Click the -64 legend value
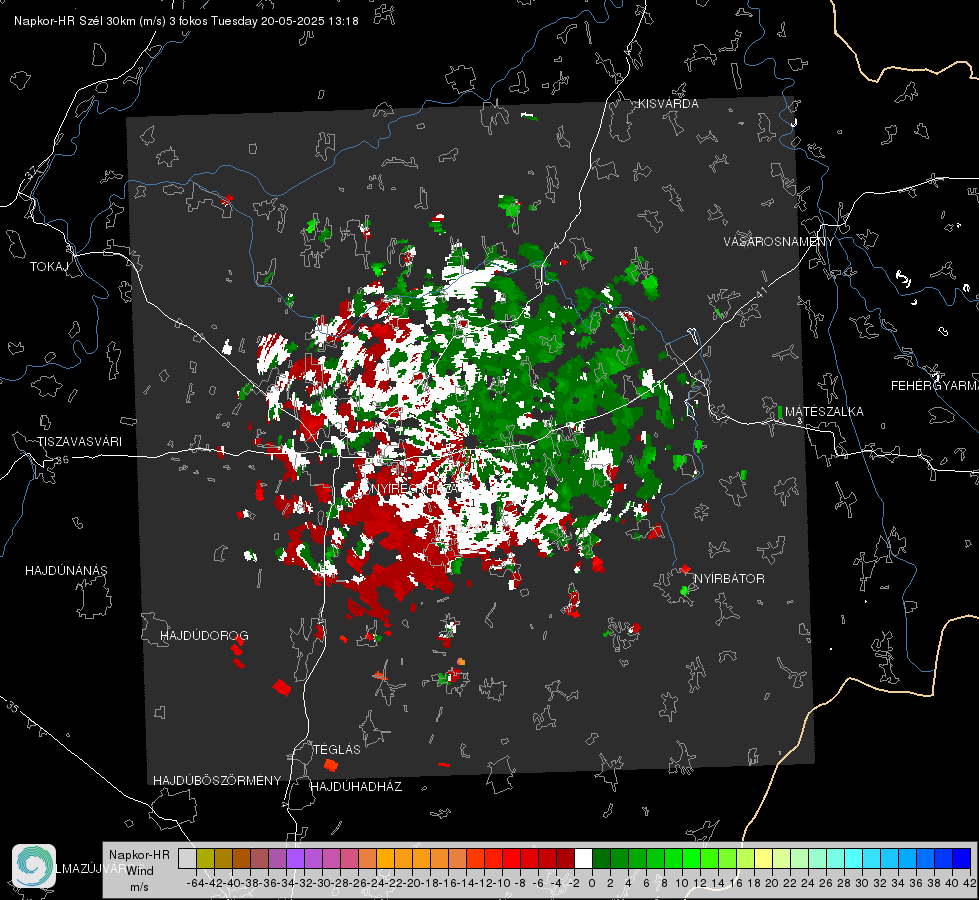979x900 pixels. pos(195,883)
